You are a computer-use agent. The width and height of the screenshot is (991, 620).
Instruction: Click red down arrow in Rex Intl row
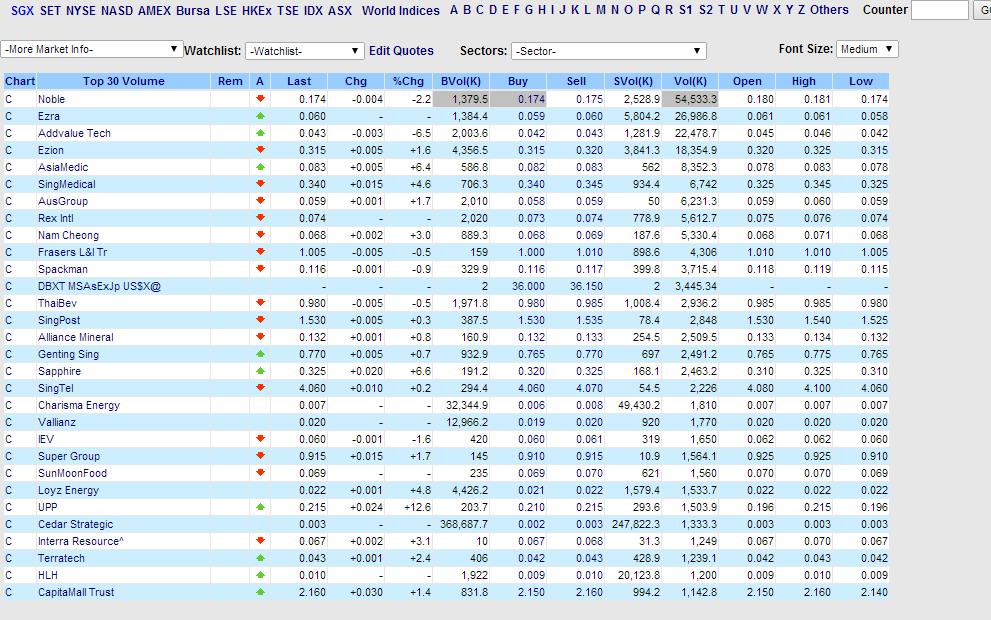[x=260, y=217]
